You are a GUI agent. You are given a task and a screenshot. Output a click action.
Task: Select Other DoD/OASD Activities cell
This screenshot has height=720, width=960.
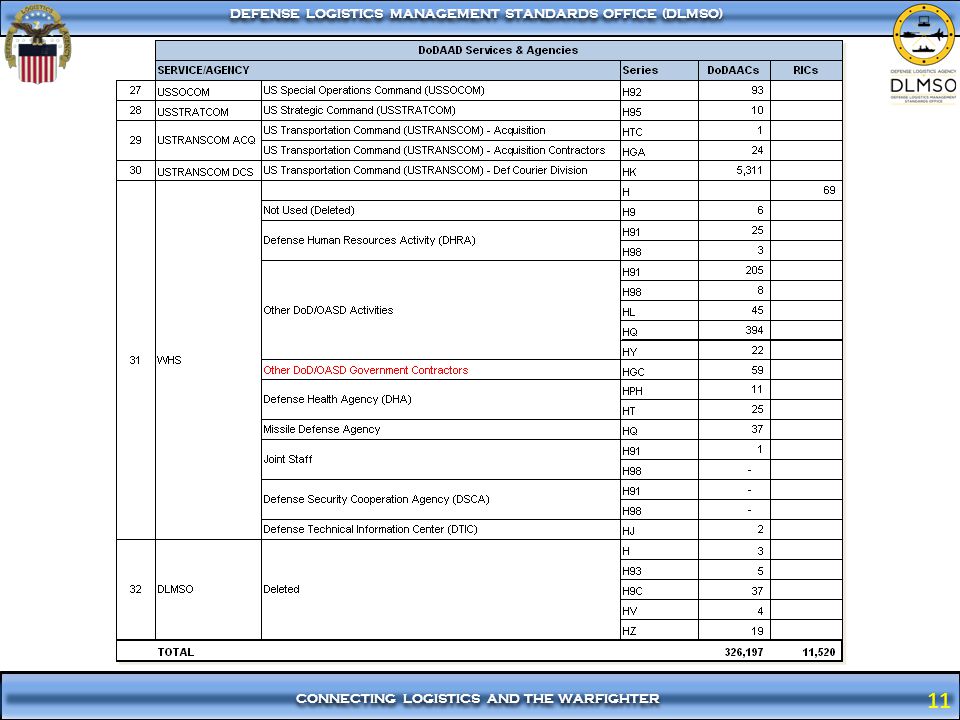point(441,310)
